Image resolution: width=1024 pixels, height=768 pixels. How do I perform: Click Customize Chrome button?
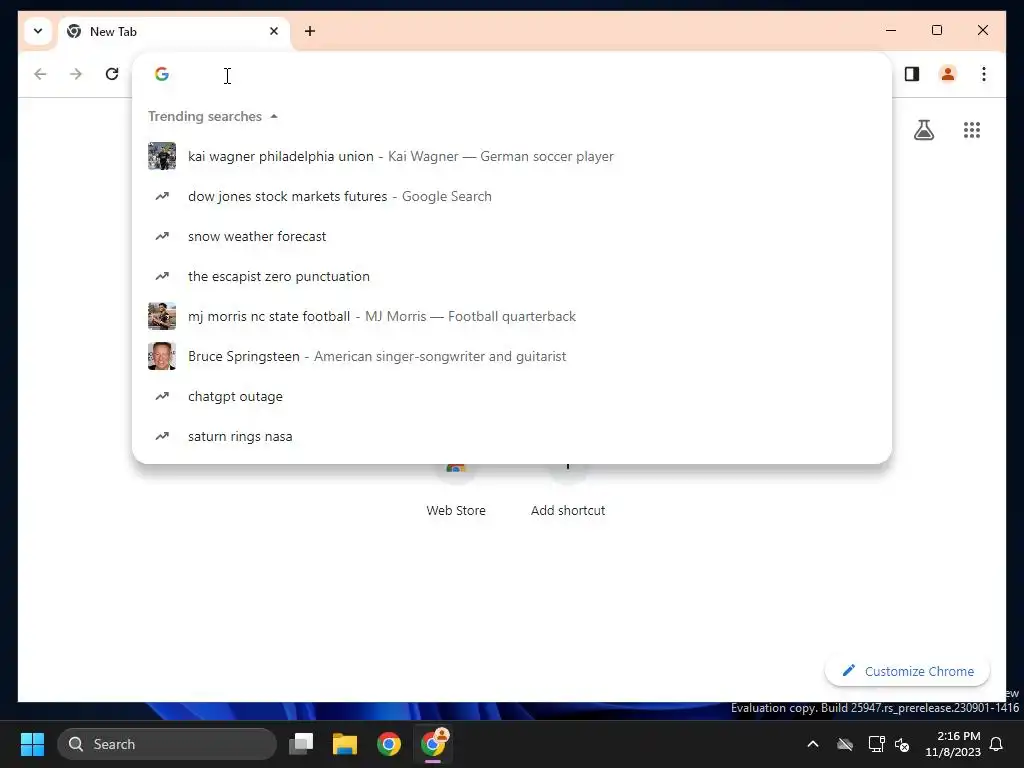pyautogui.click(x=907, y=671)
